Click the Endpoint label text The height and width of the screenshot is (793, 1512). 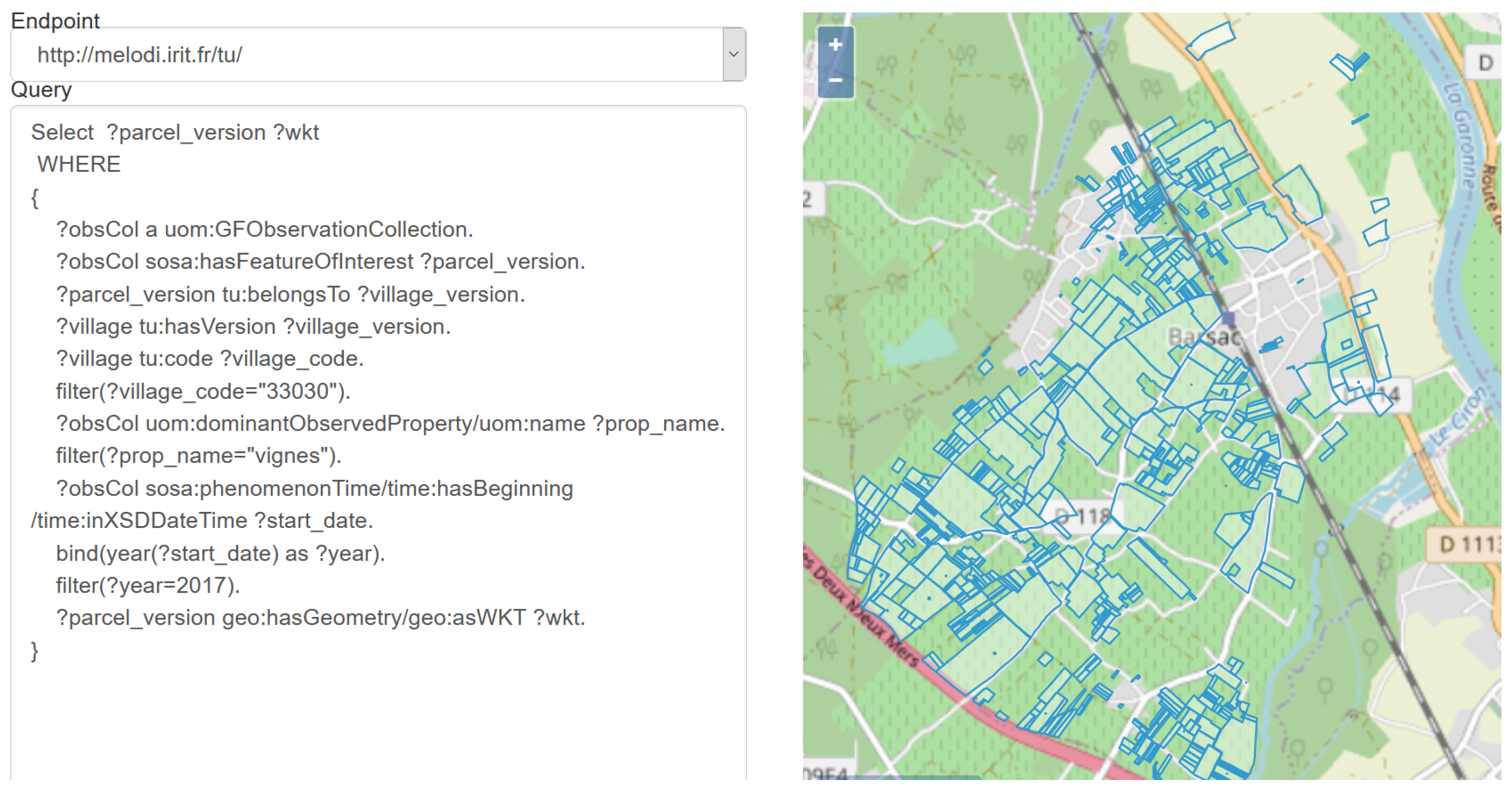(55, 21)
